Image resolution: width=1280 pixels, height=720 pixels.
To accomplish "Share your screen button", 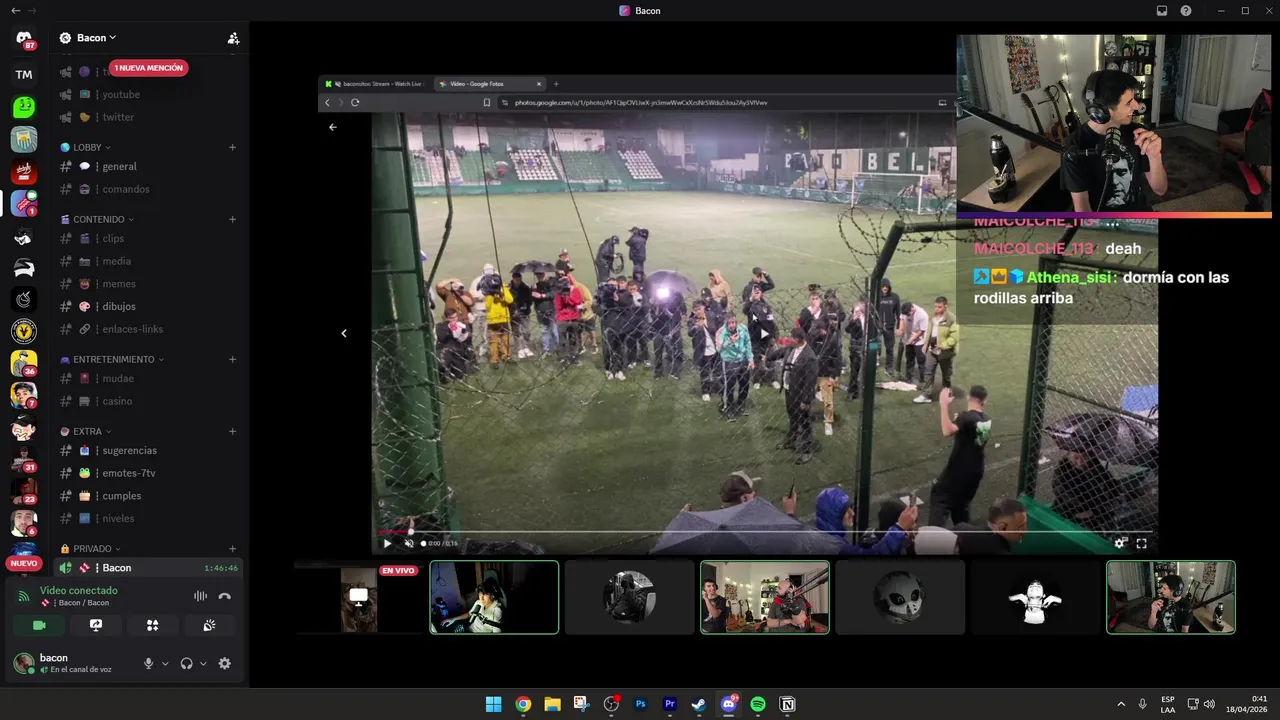I will (x=96, y=625).
